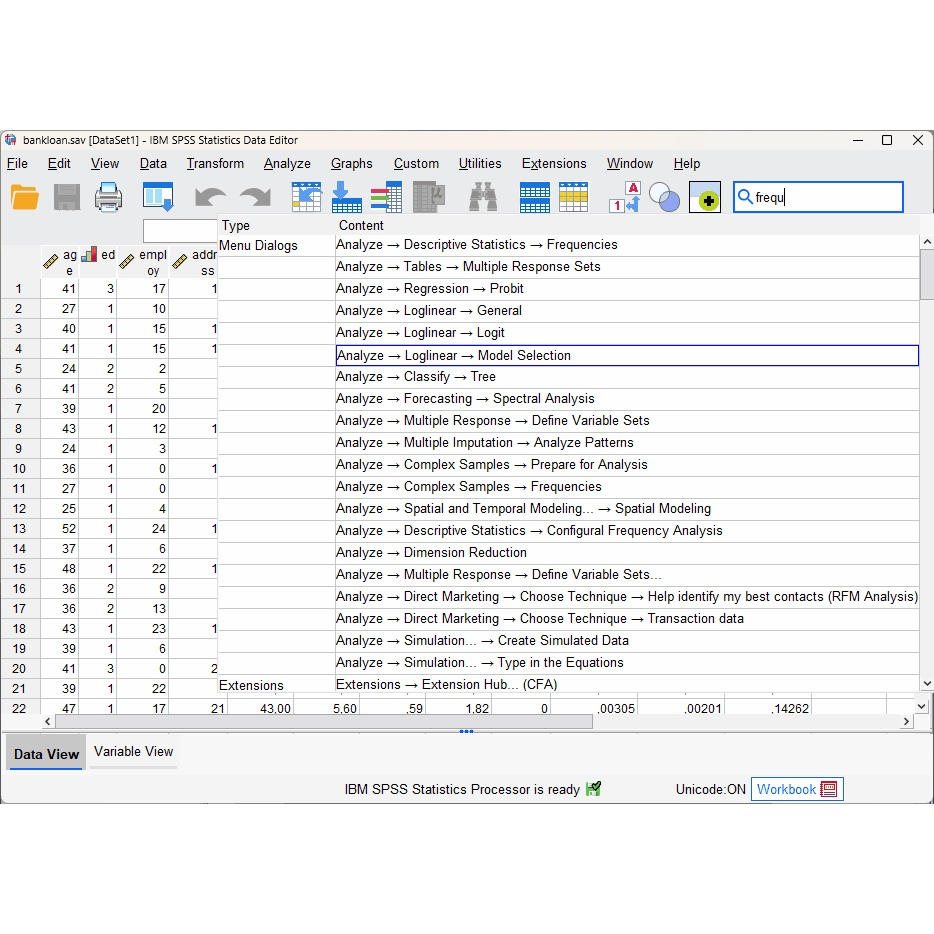Click the binoculars Find icon

pos(483,197)
